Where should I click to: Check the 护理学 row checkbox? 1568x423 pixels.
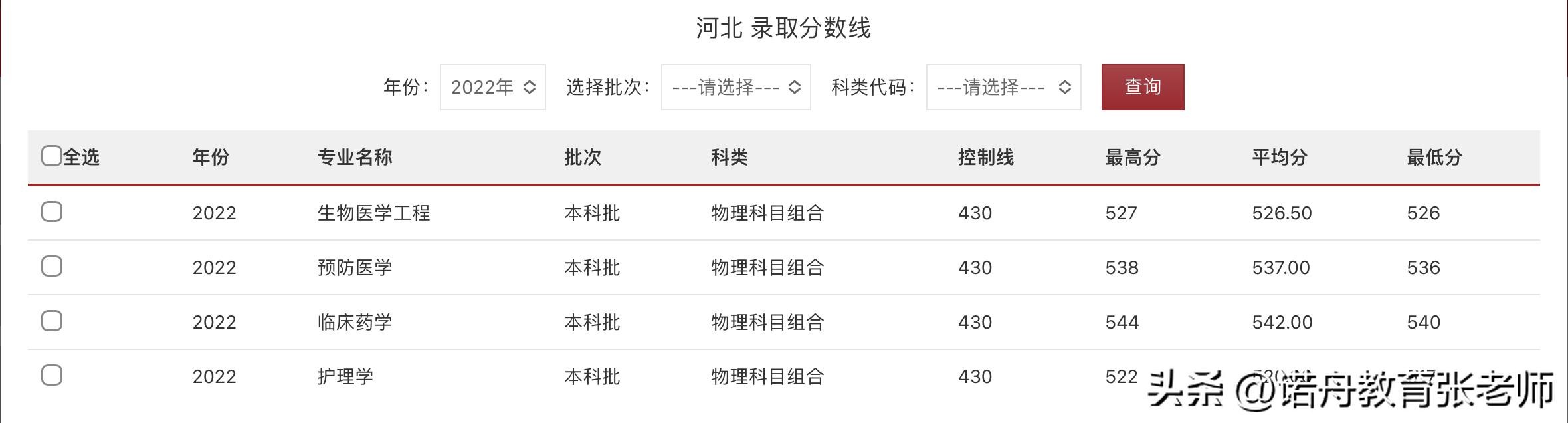(x=52, y=376)
